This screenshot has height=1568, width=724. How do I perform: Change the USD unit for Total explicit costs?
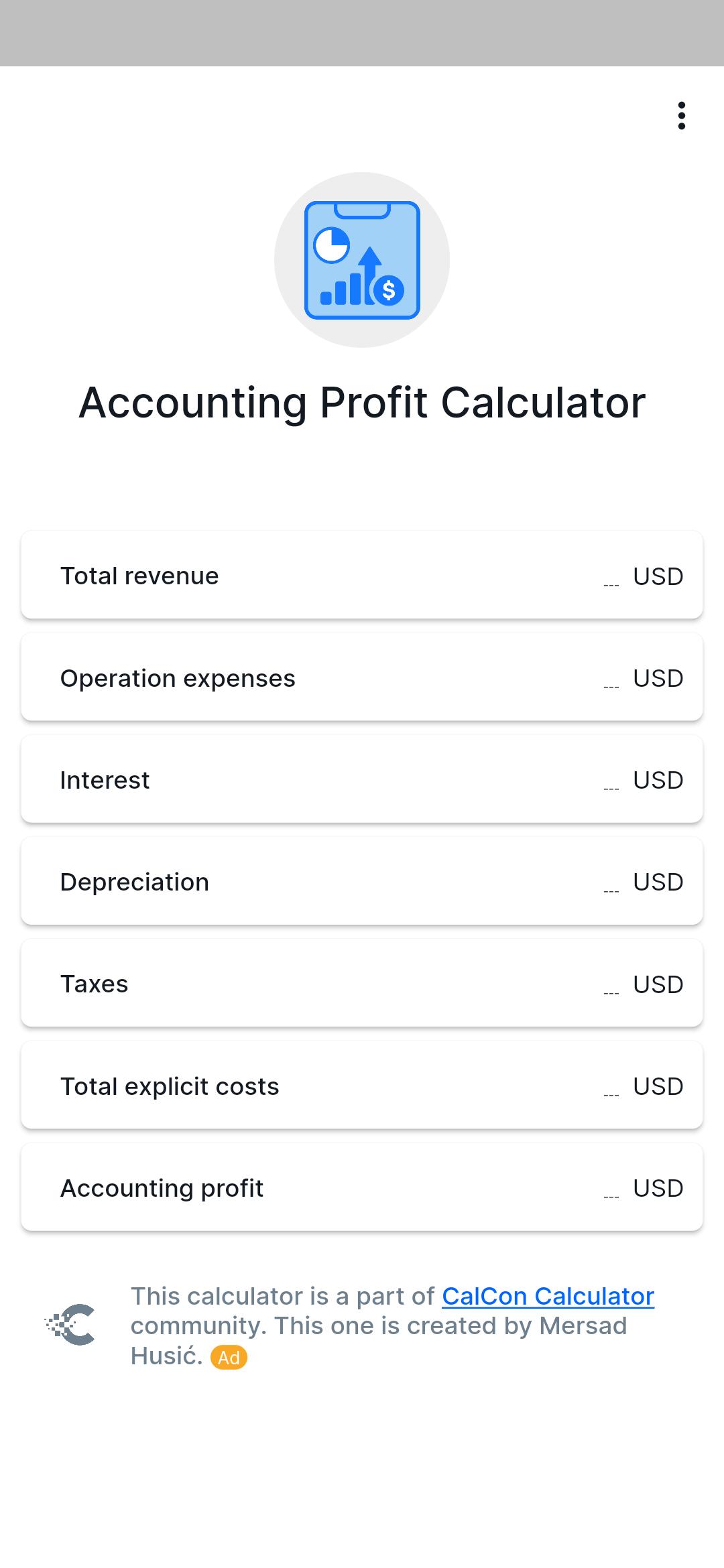658,1086
